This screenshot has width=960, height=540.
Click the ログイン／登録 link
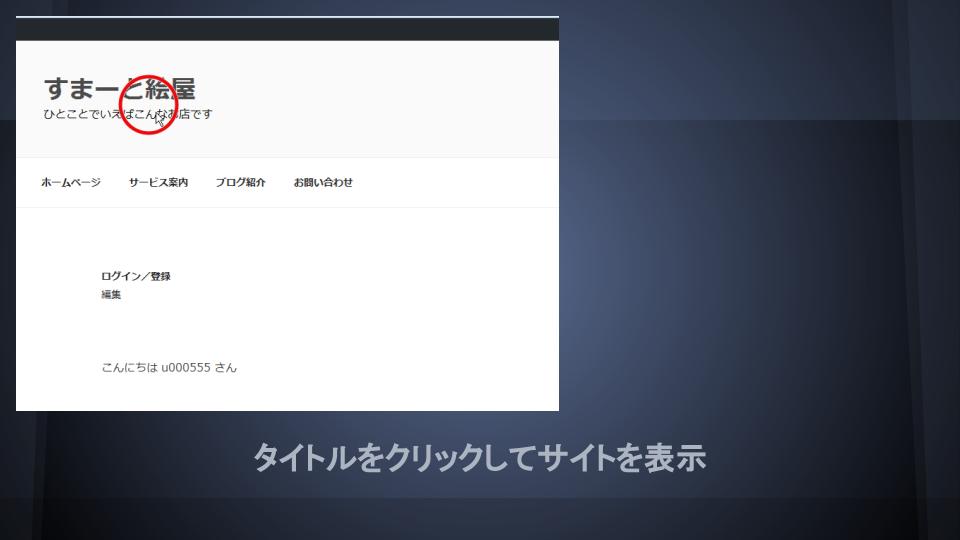[x=136, y=276]
